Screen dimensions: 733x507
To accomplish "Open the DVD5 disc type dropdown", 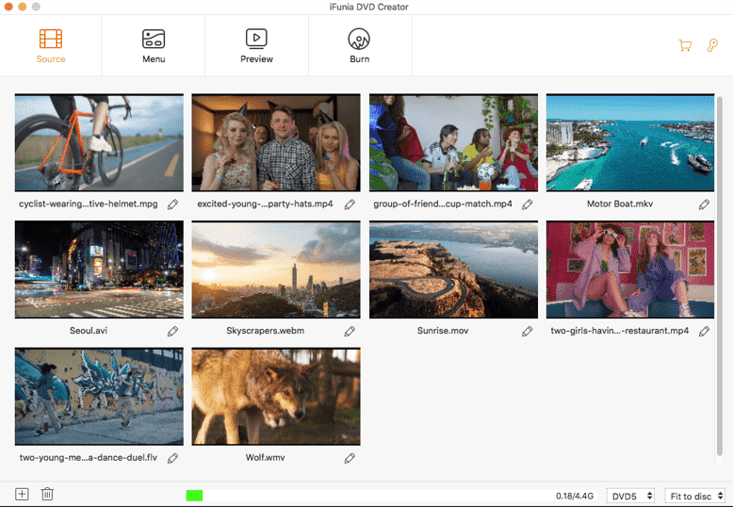I will (632, 496).
